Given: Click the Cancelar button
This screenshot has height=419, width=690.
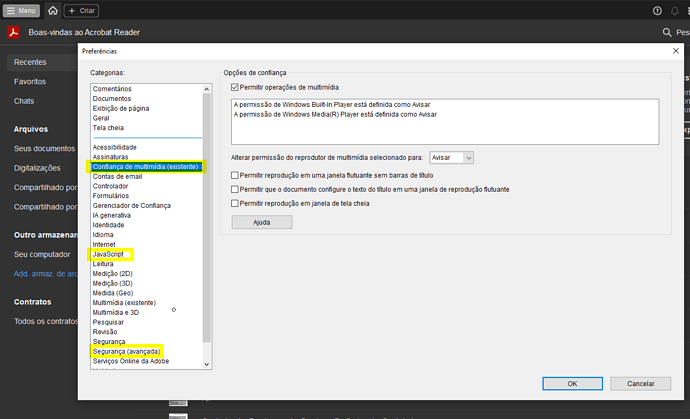Looking at the screenshot, I should 640,383.
